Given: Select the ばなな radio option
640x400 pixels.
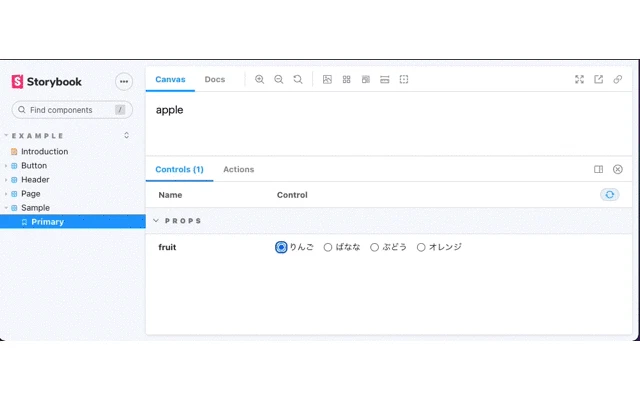Looking at the screenshot, I should click(328, 247).
